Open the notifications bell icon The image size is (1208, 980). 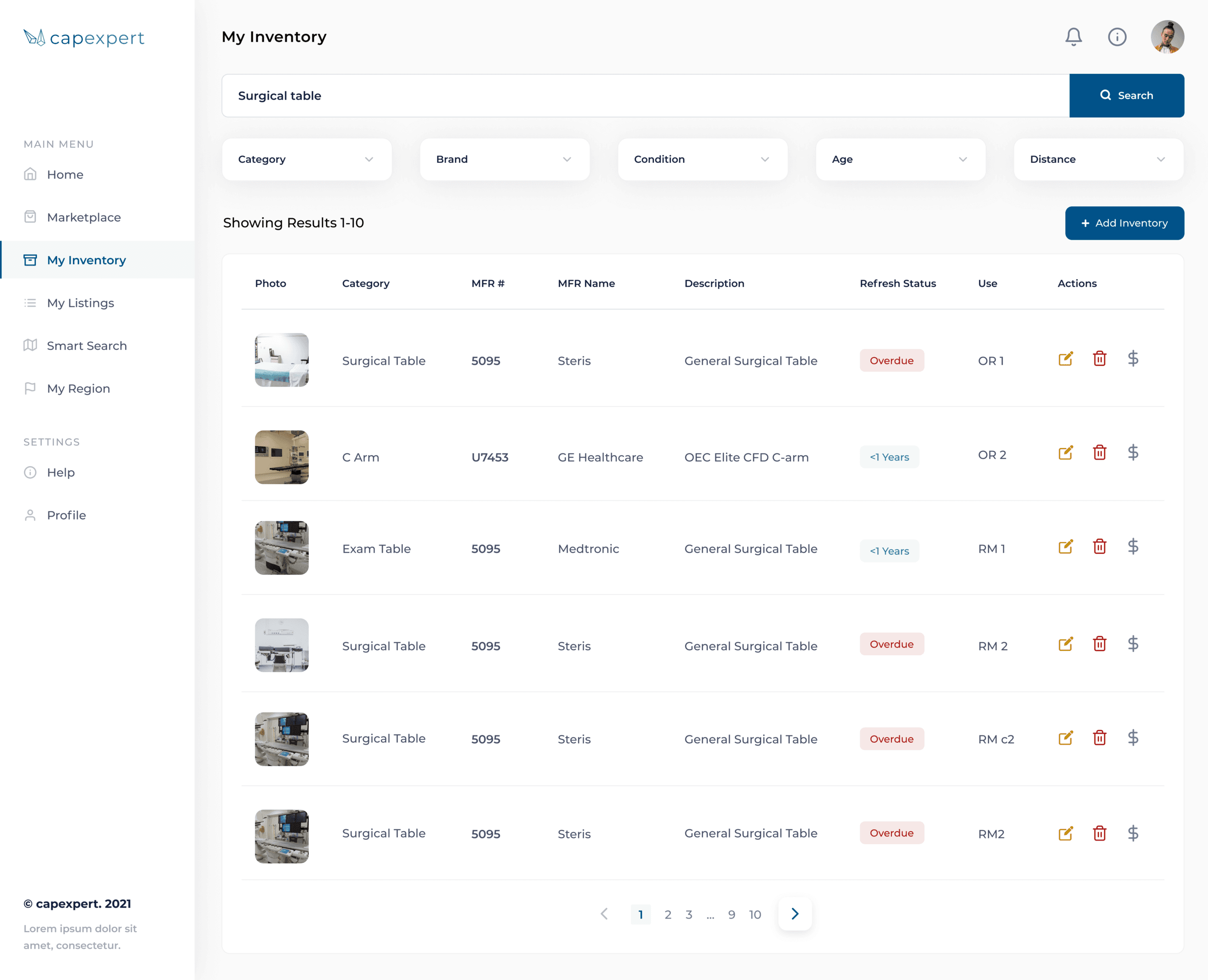point(1073,37)
